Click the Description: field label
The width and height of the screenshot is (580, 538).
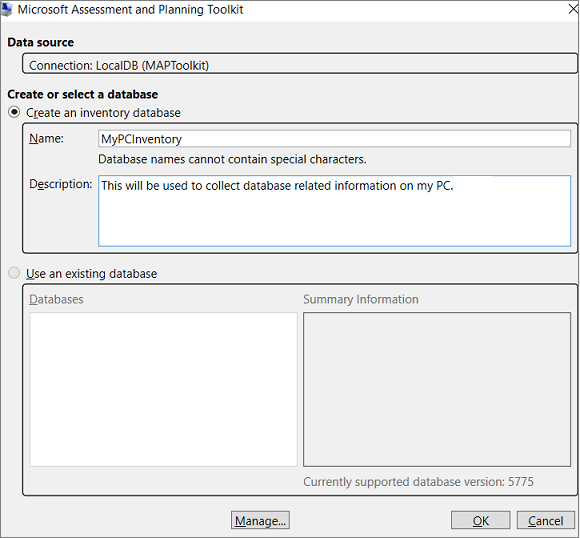[61, 184]
